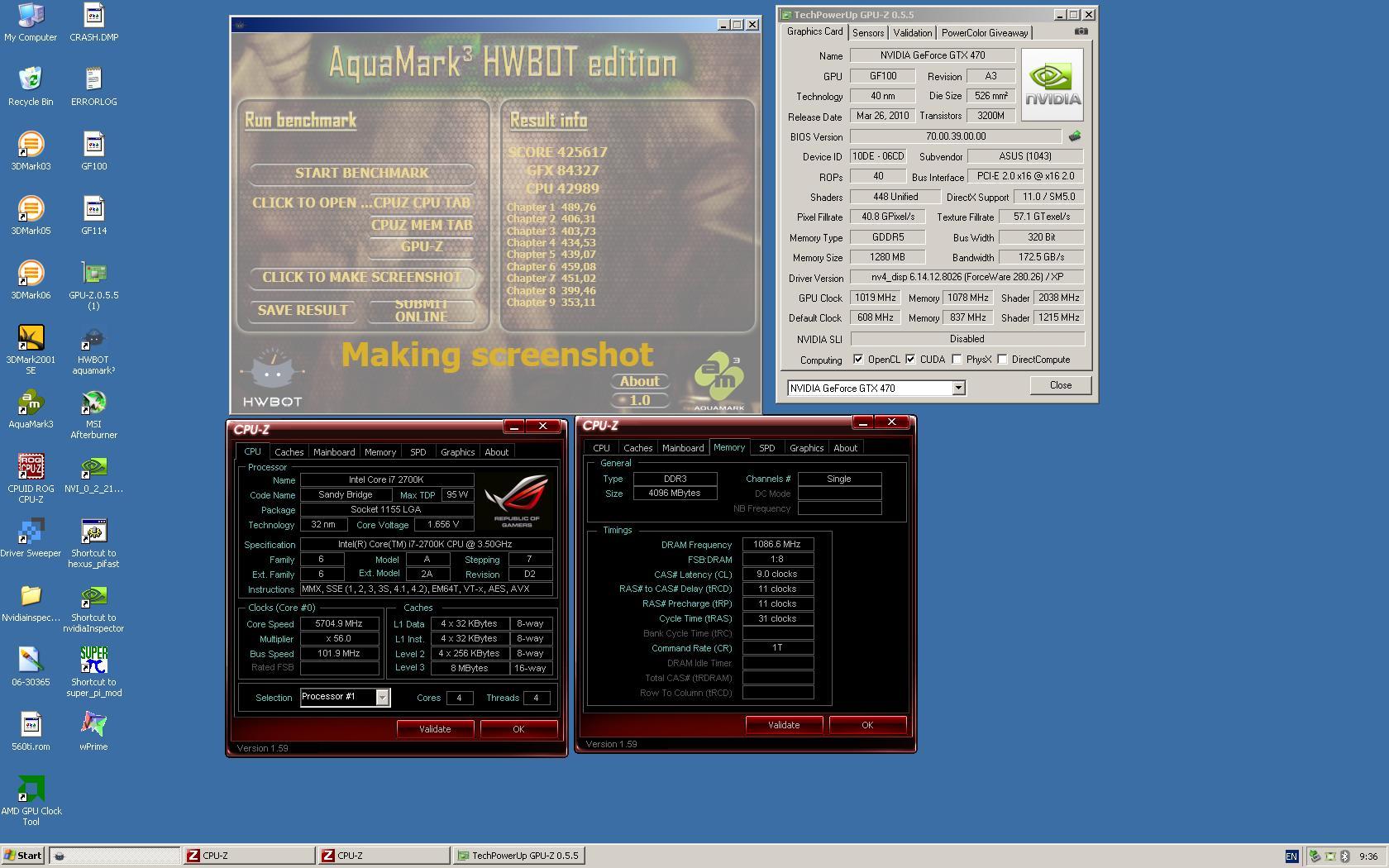Open Processor #1 selection dropdown
The width and height of the screenshot is (1389, 868).
[382, 697]
